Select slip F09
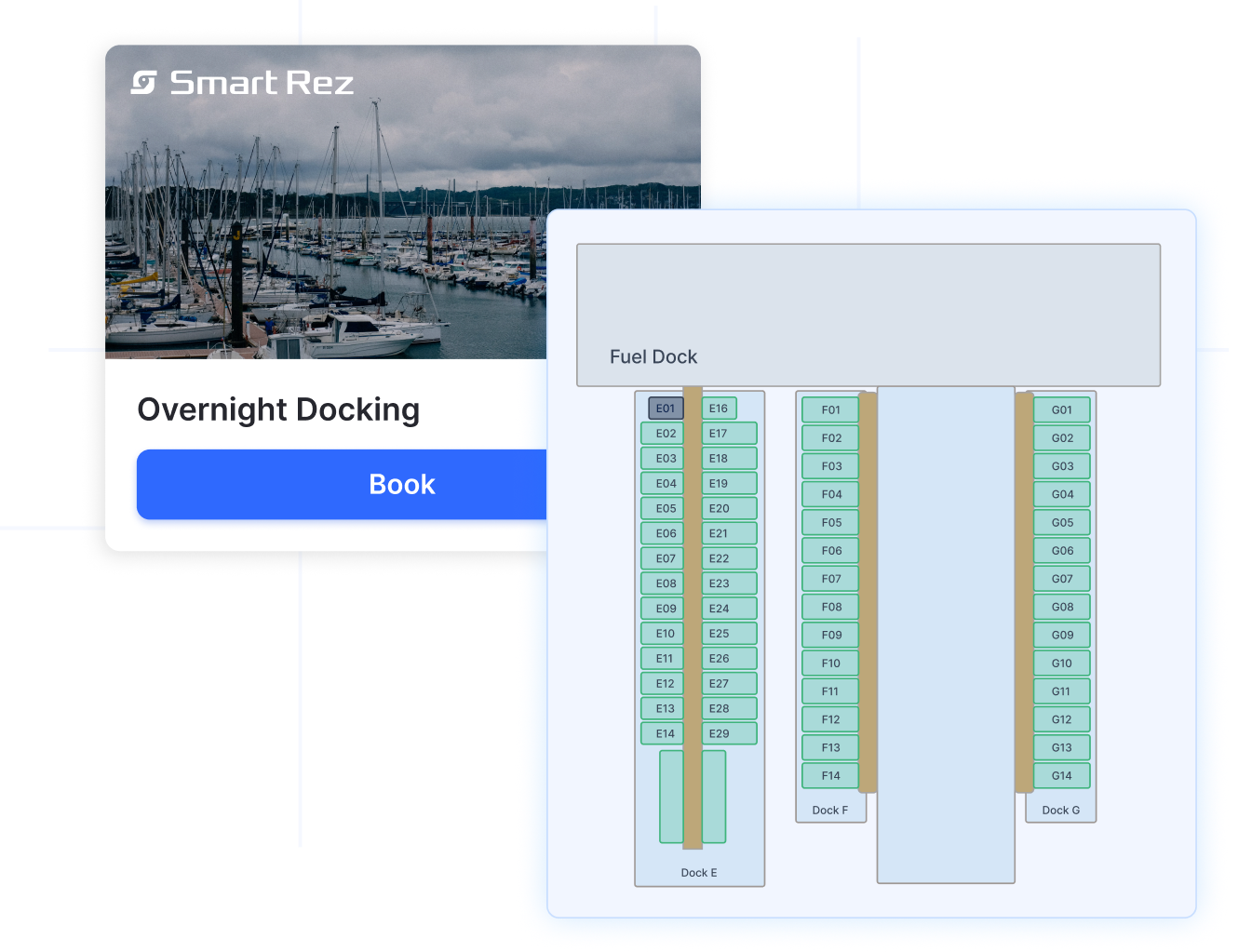 [x=830, y=636]
